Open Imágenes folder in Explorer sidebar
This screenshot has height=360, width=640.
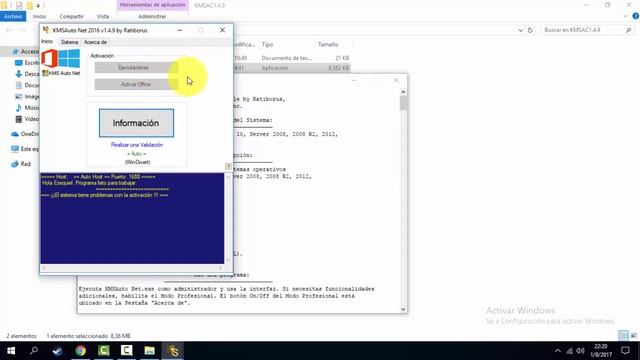pyautogui.click(x=27, y=96)
